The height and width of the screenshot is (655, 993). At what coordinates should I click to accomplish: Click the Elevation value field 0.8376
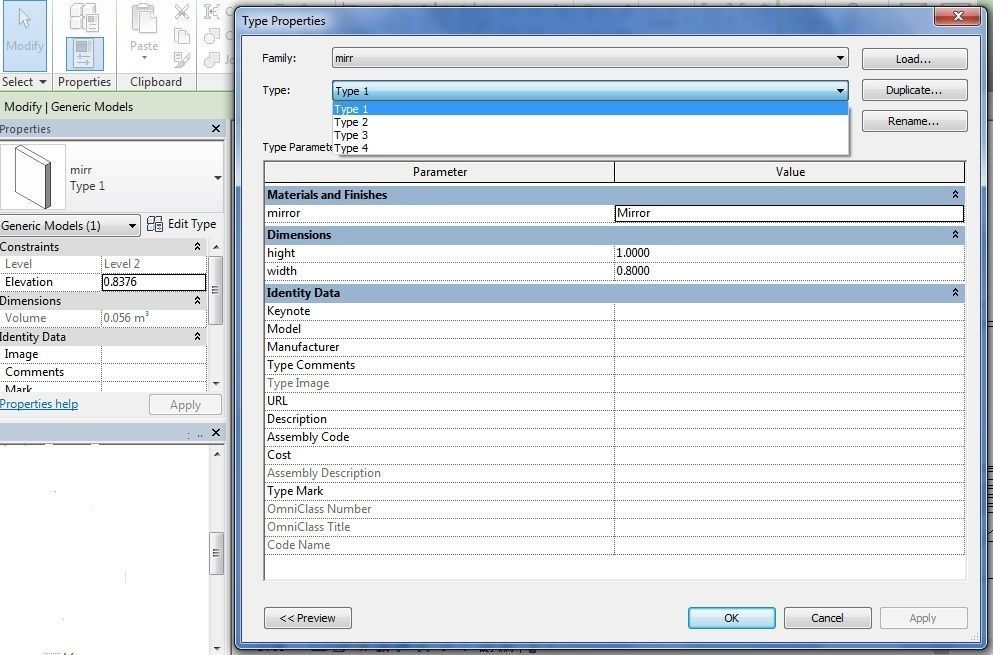click(154, 282)
